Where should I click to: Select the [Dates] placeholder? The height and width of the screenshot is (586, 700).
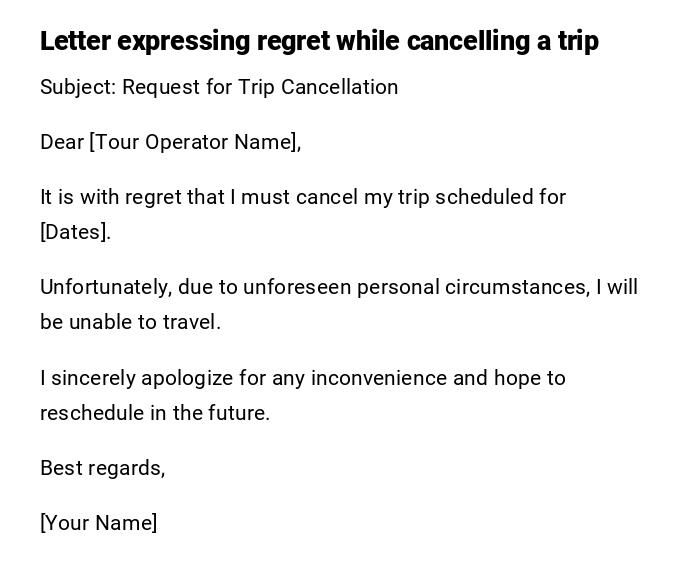tap(75, 232)
